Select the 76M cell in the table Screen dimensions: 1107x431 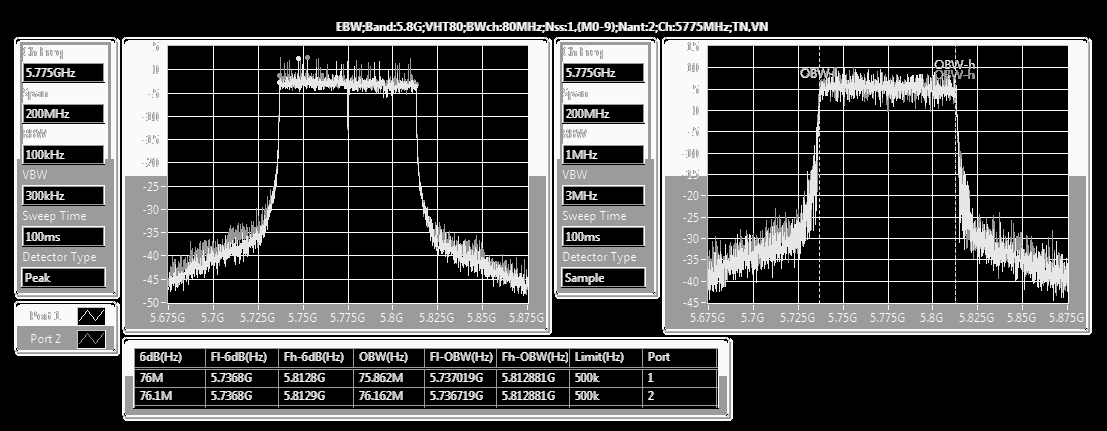(x=170, y=378)
